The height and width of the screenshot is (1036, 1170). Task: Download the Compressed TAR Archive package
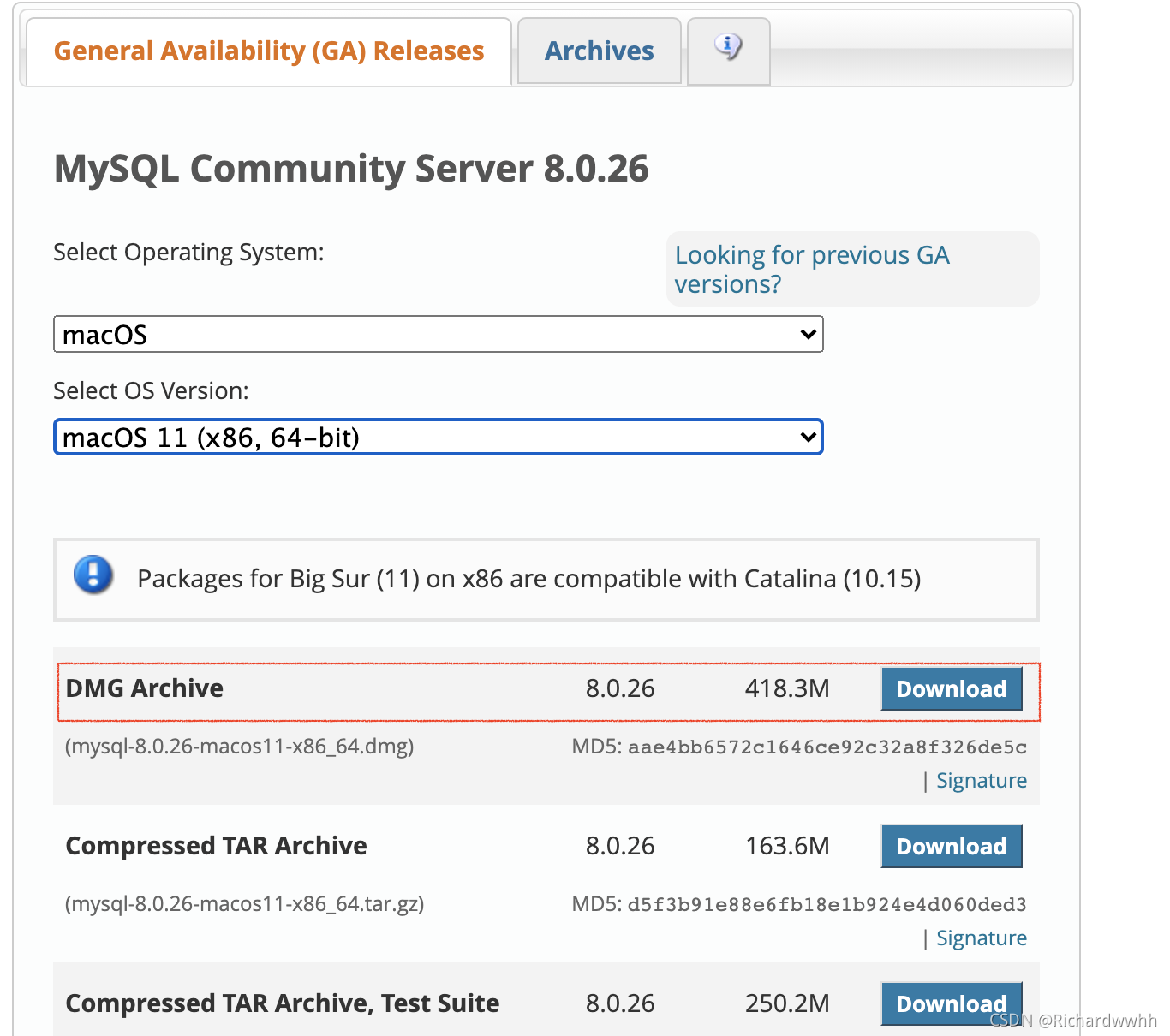(x=952, y=846)
